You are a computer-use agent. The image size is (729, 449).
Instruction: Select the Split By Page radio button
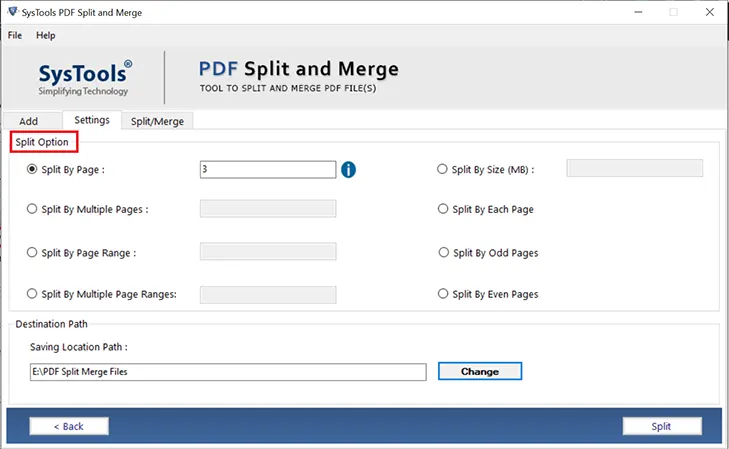click(x=32, y=169)
